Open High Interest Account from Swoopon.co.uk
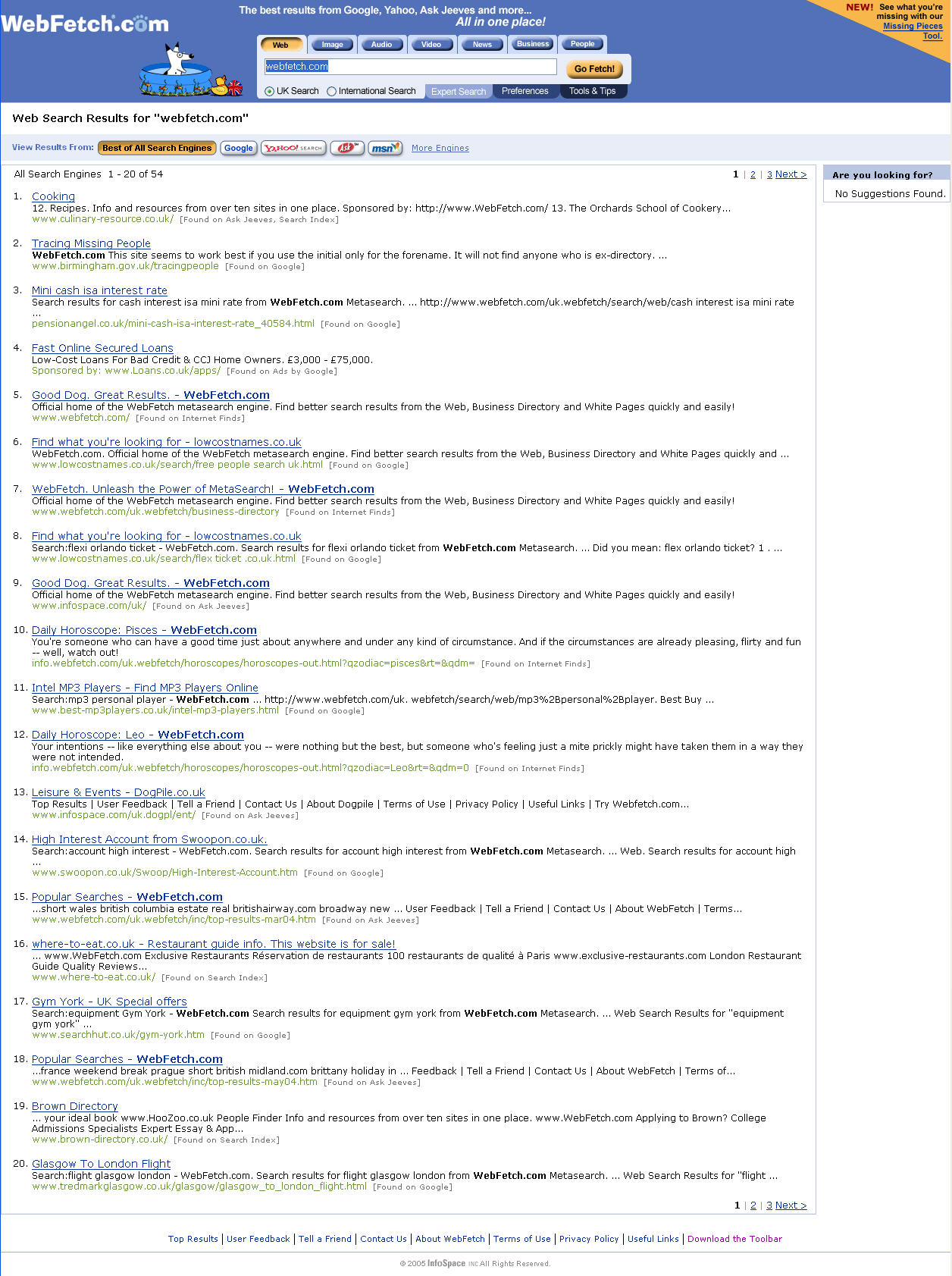 [x=149, y=839]
